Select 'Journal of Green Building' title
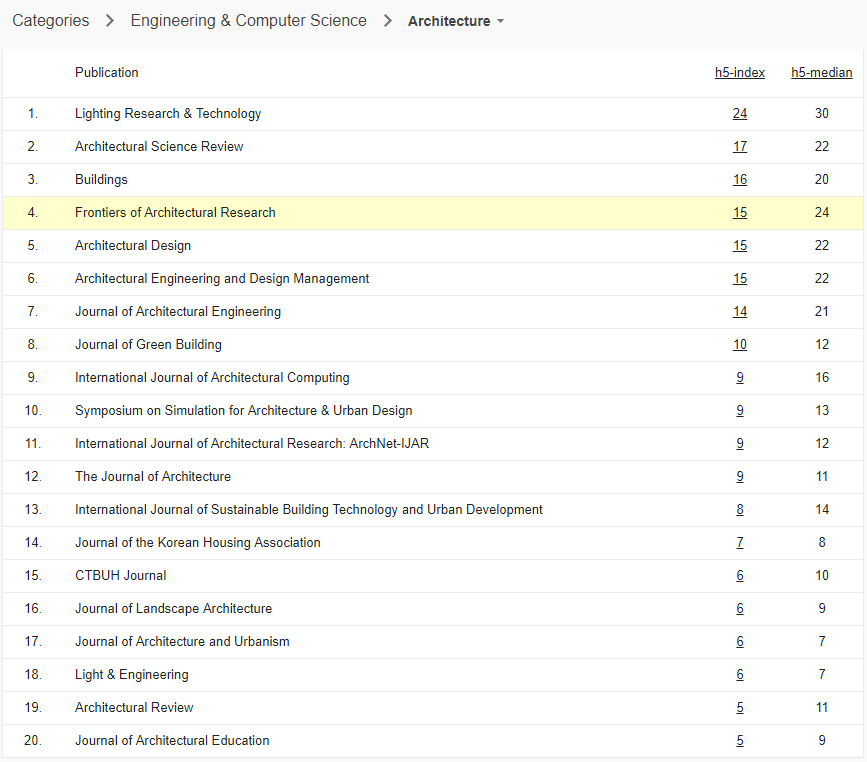This screenshot has height=762, width=867. pyautogui.click(x=148, y=345)
